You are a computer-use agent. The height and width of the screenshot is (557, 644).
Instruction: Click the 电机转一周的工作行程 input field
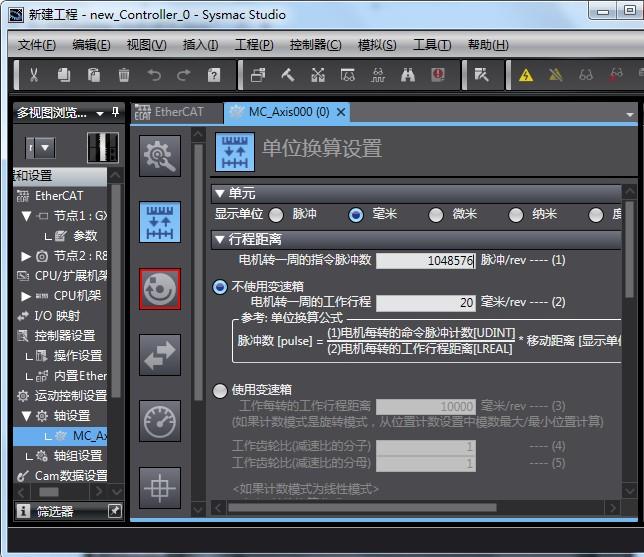click(x=427, y=303)
